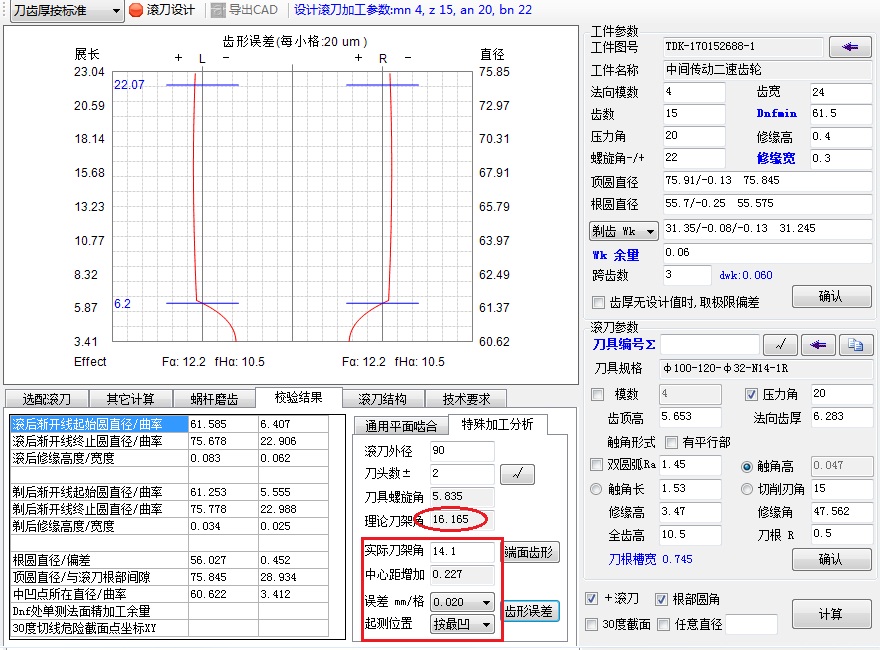Click the 计算 button
The height and width of the screenshot is (650, 880).
(830, 613)
